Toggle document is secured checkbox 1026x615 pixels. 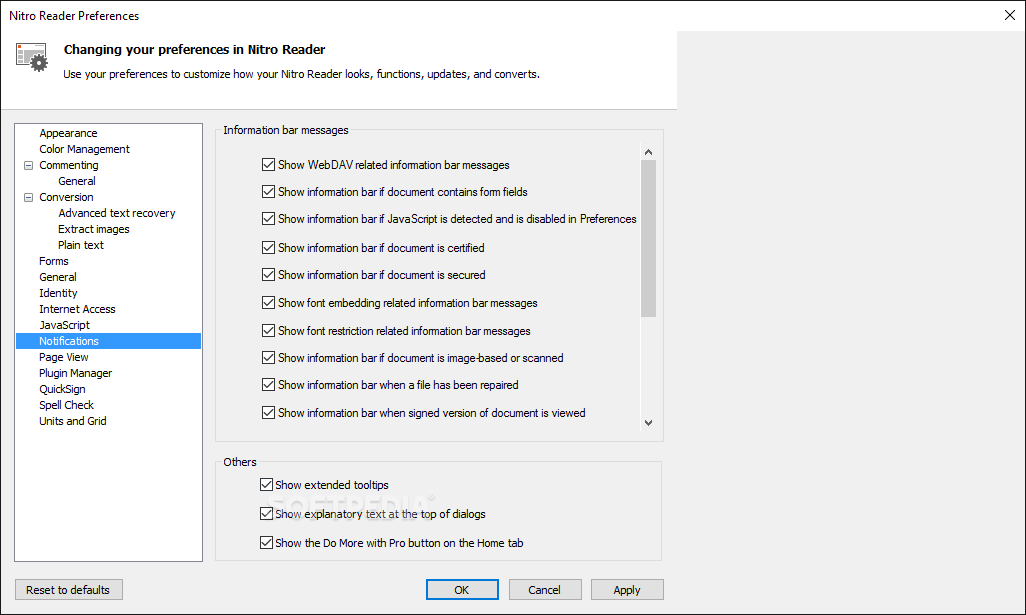point(268,275)
